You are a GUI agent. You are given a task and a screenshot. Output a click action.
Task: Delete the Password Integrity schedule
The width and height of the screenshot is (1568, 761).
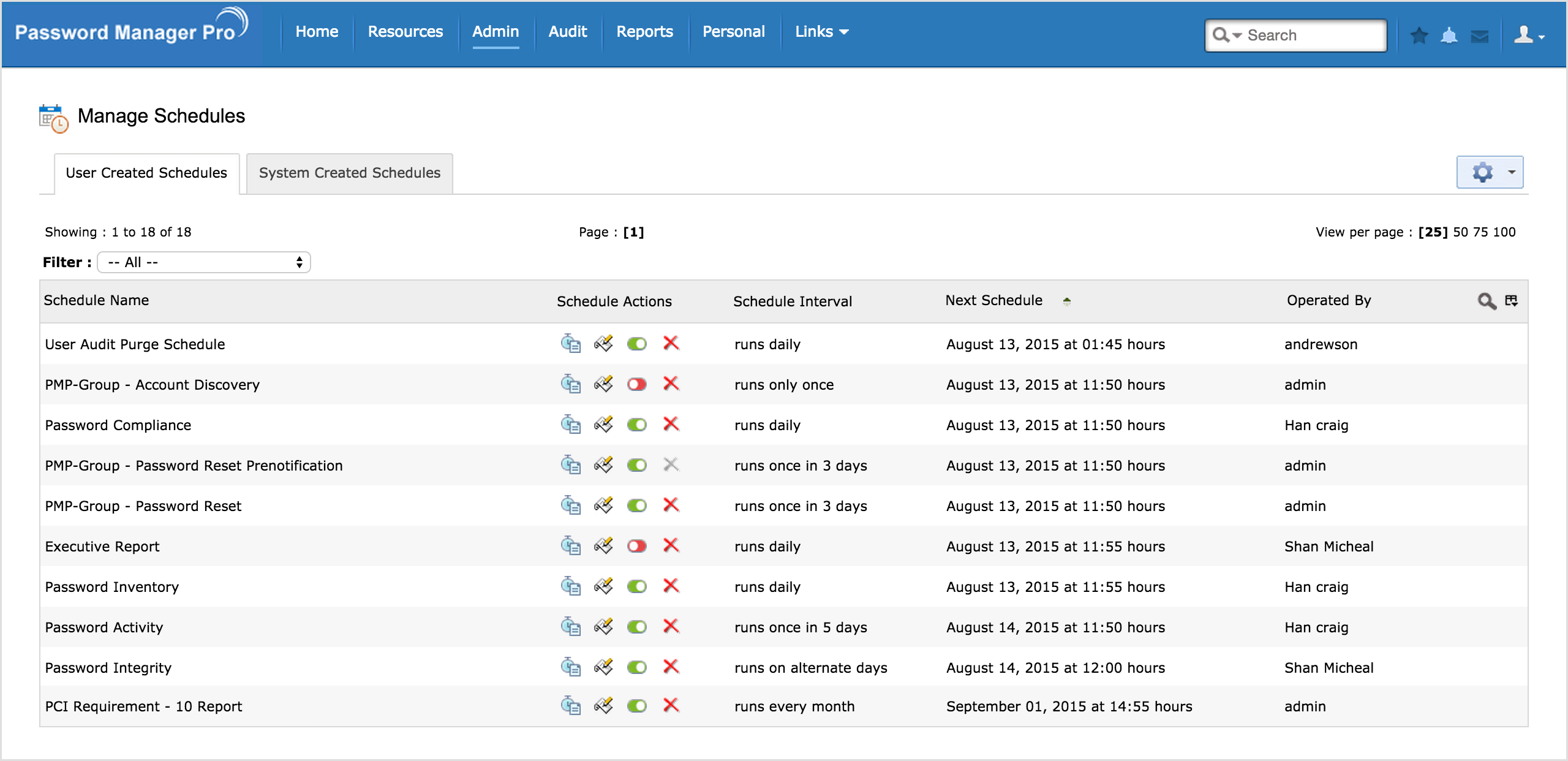[671, 667]
